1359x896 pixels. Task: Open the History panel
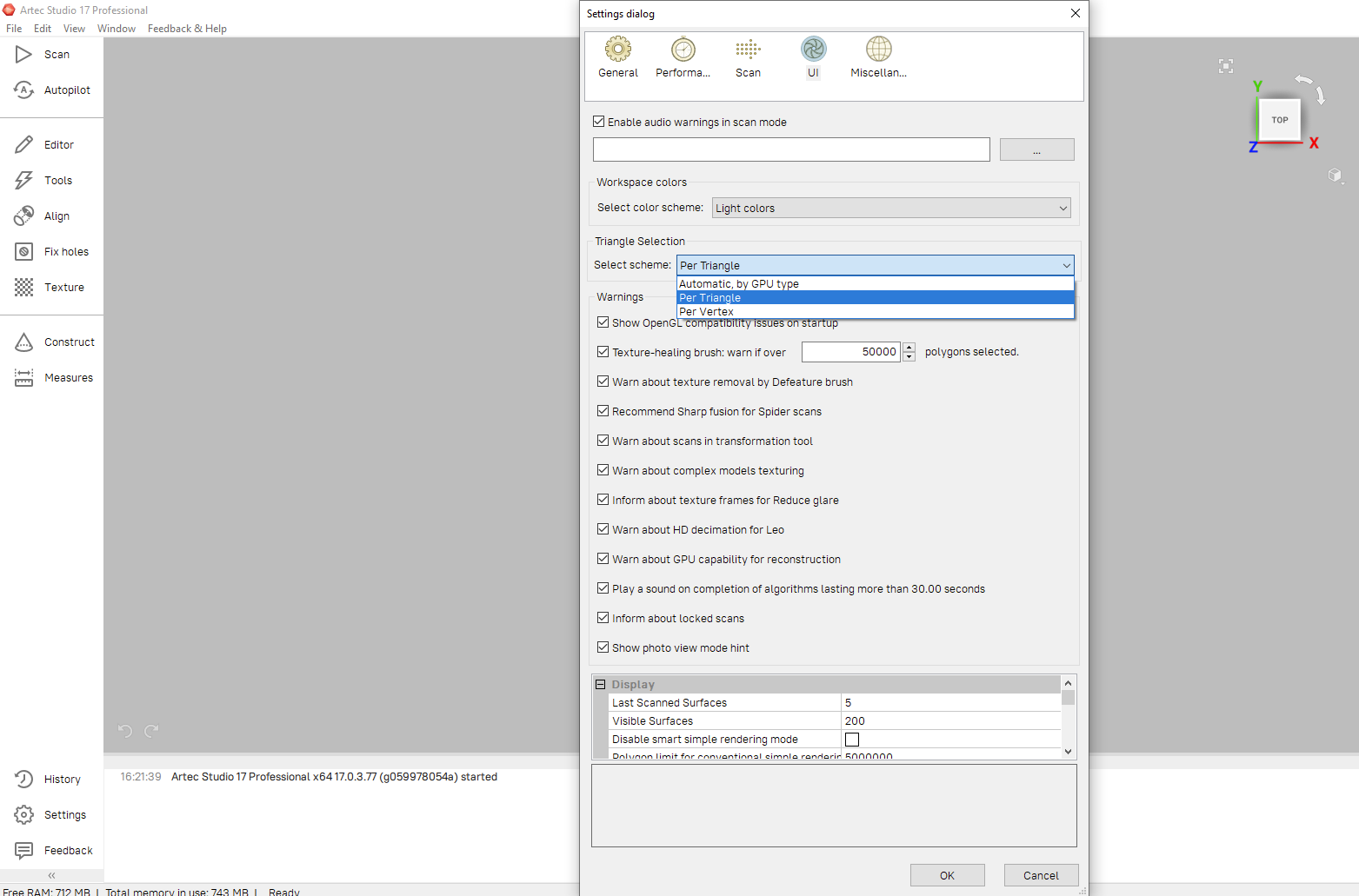coord(48,780)
